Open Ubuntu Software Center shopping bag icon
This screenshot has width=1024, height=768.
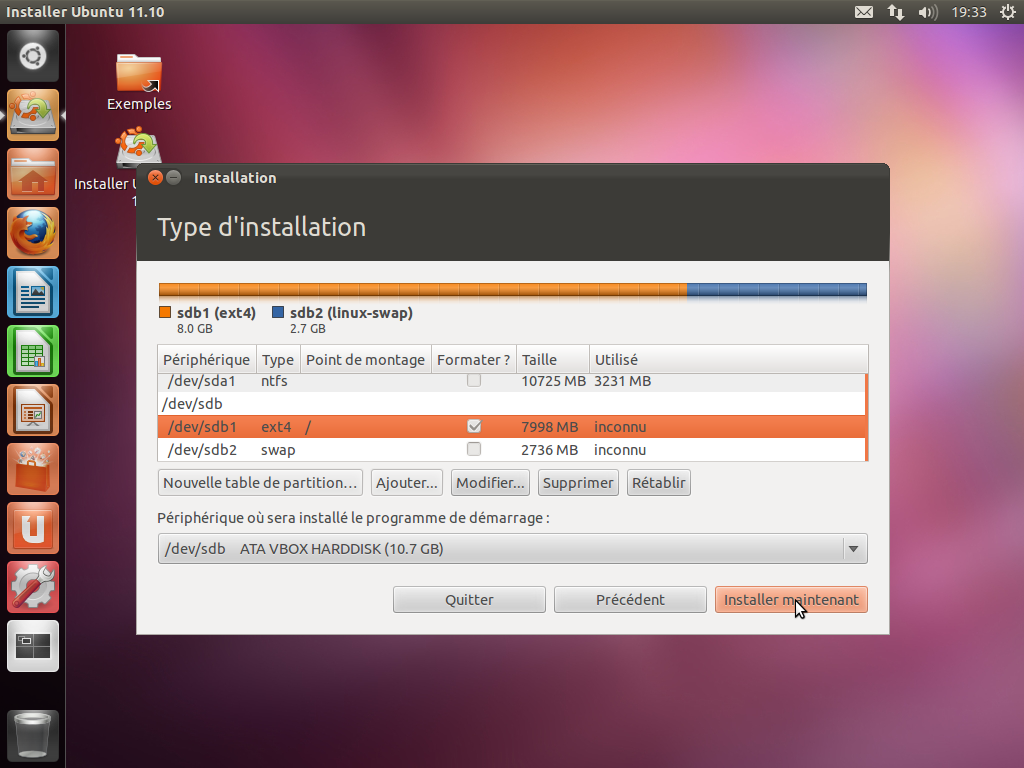33,469
